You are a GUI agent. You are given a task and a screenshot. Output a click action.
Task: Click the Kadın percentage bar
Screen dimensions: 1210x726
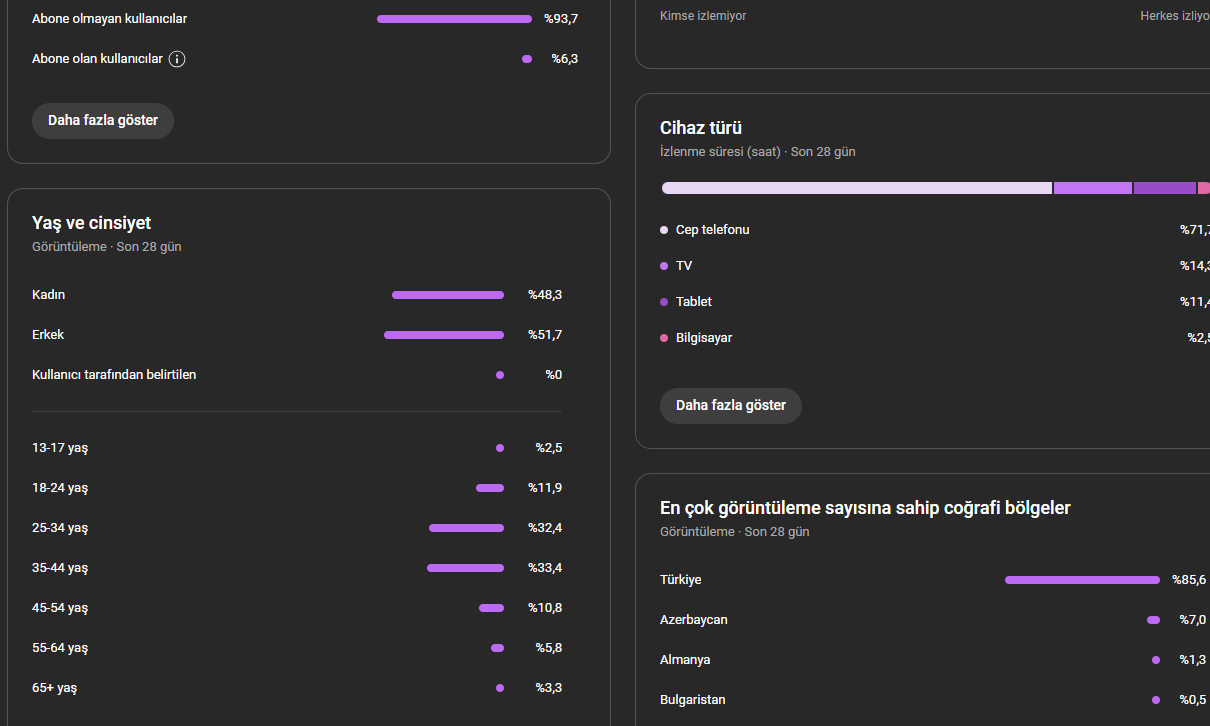click(x=448, y=295)
